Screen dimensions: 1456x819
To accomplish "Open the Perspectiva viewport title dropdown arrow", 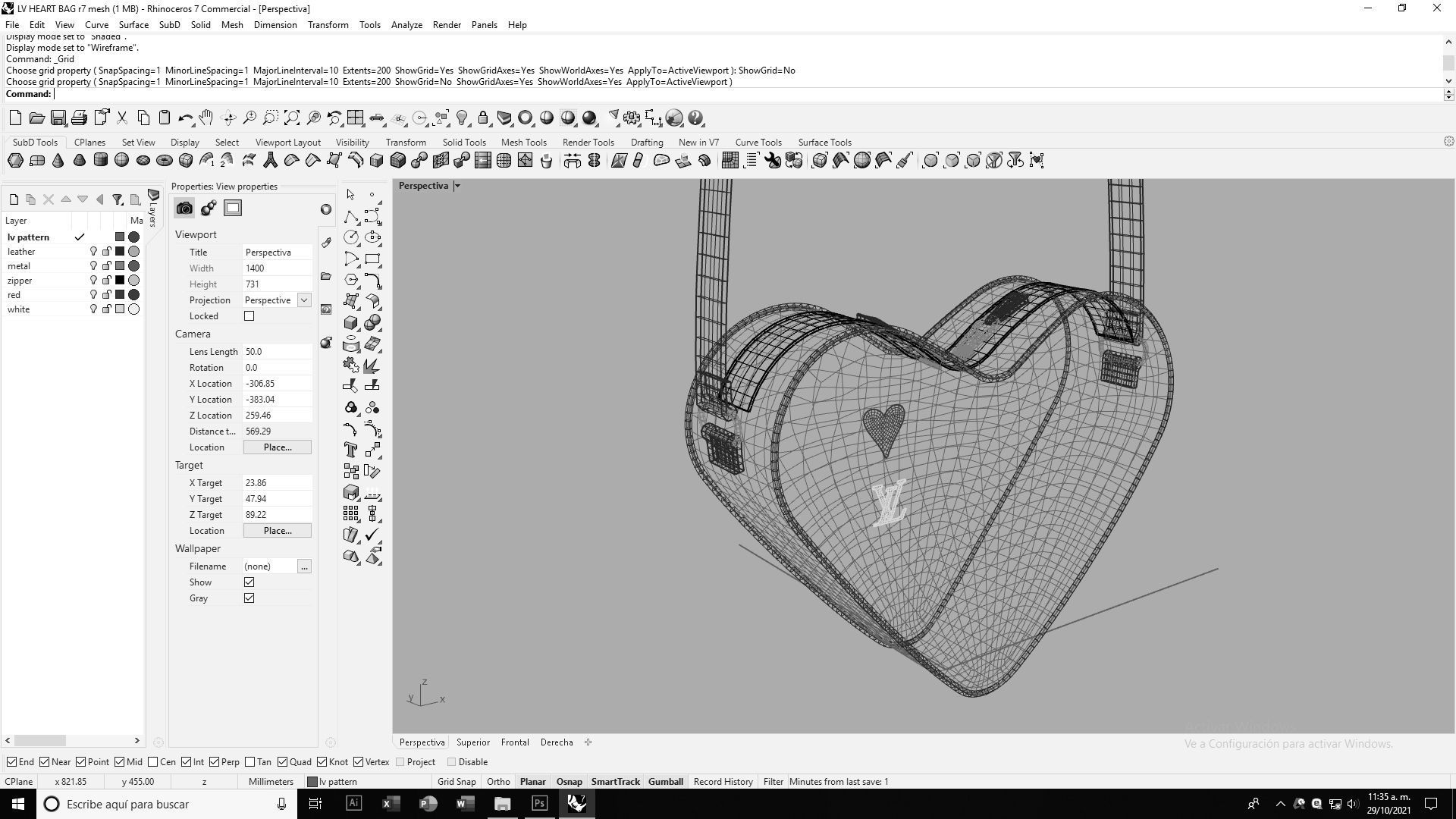I will 457,186.
